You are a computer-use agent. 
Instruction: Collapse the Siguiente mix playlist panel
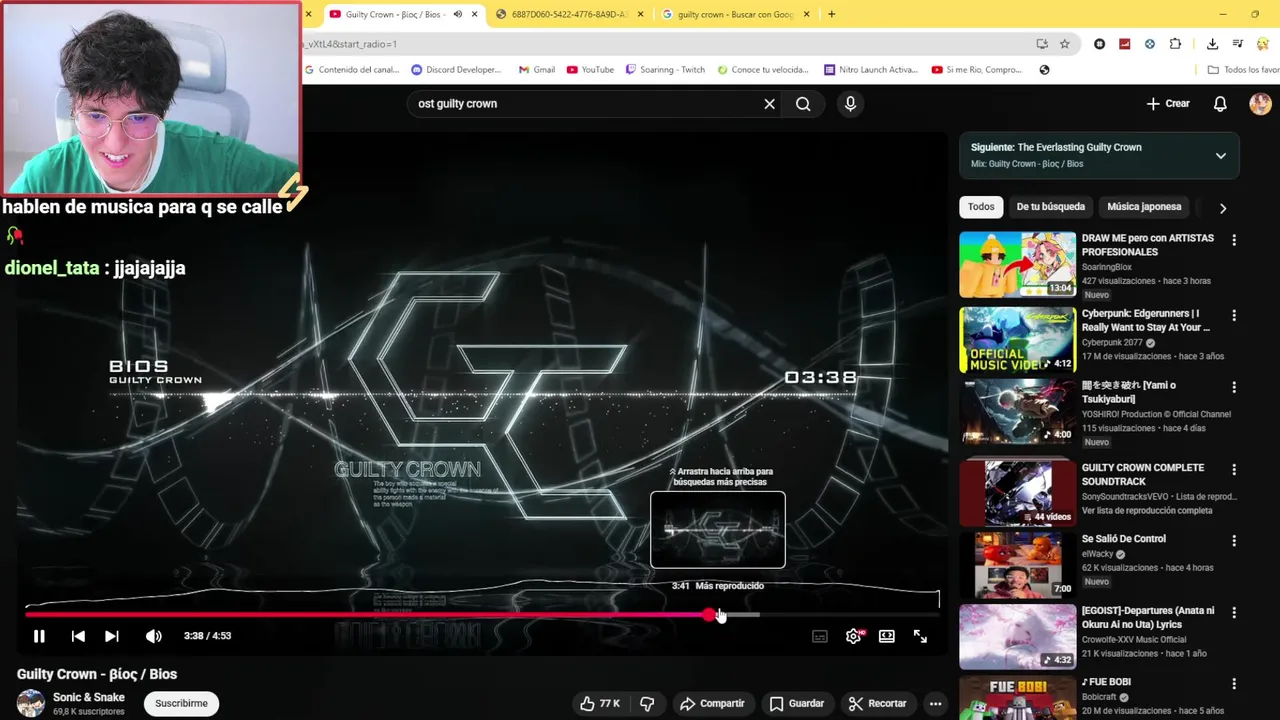1220,155
